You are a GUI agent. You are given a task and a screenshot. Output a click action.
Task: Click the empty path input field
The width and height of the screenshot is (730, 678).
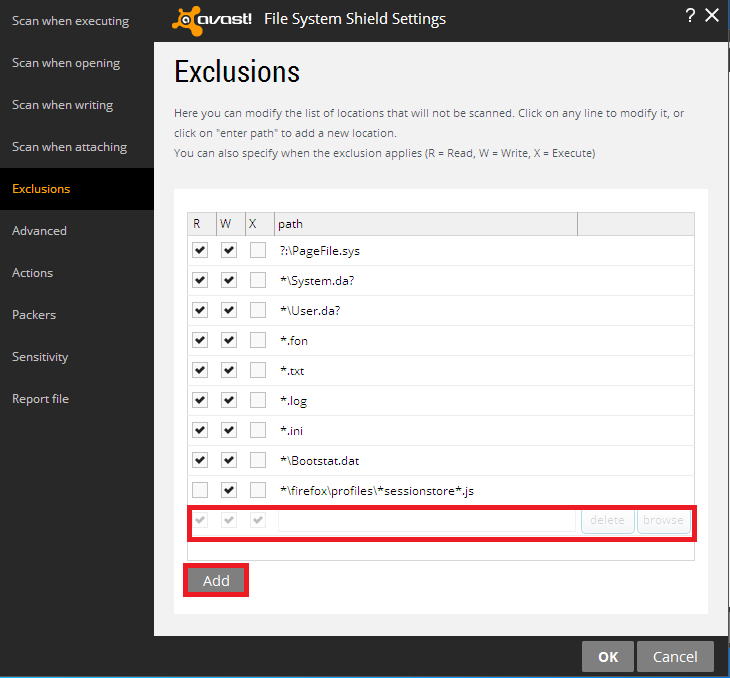coord(427,521)
